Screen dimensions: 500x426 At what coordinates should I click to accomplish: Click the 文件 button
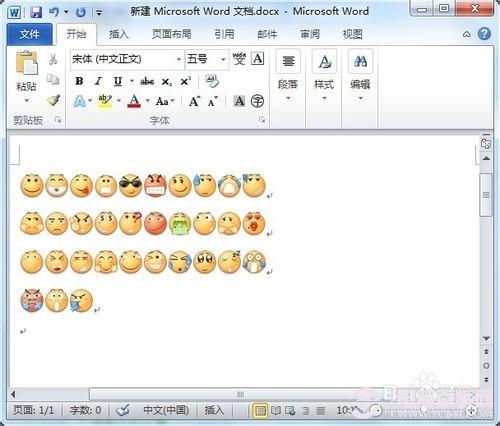click(29, 34)
